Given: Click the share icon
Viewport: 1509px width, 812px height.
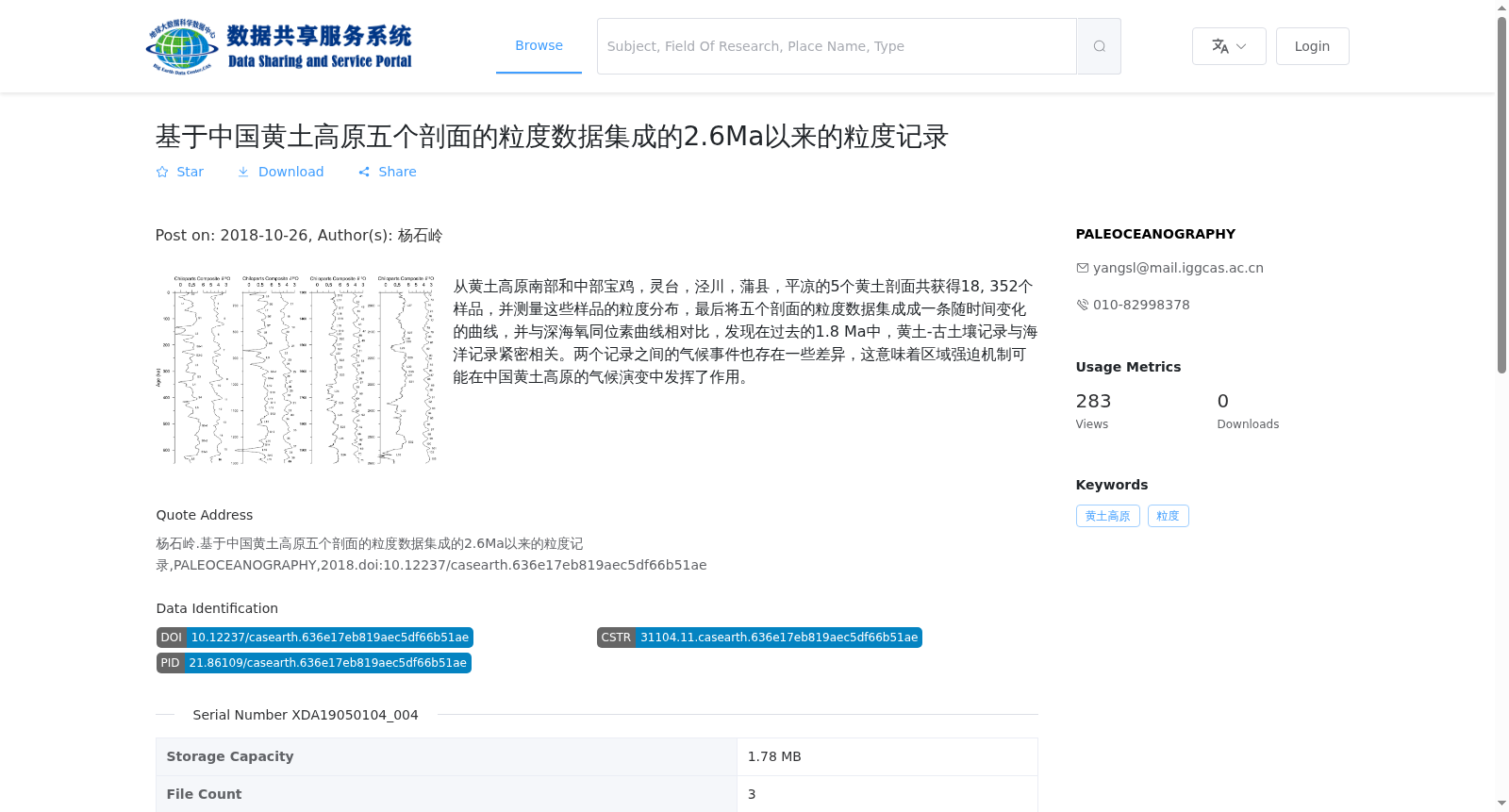Looking at the screenshot, I should click(x=364, y=172).
